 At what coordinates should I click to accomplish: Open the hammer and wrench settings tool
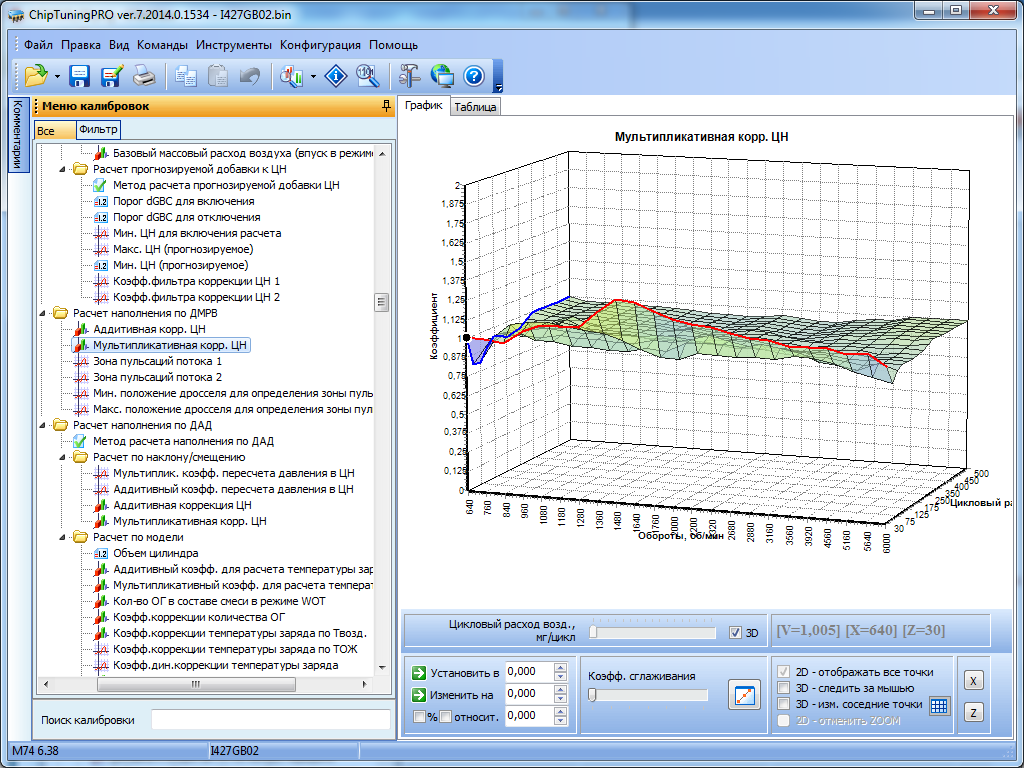point(409,76)
